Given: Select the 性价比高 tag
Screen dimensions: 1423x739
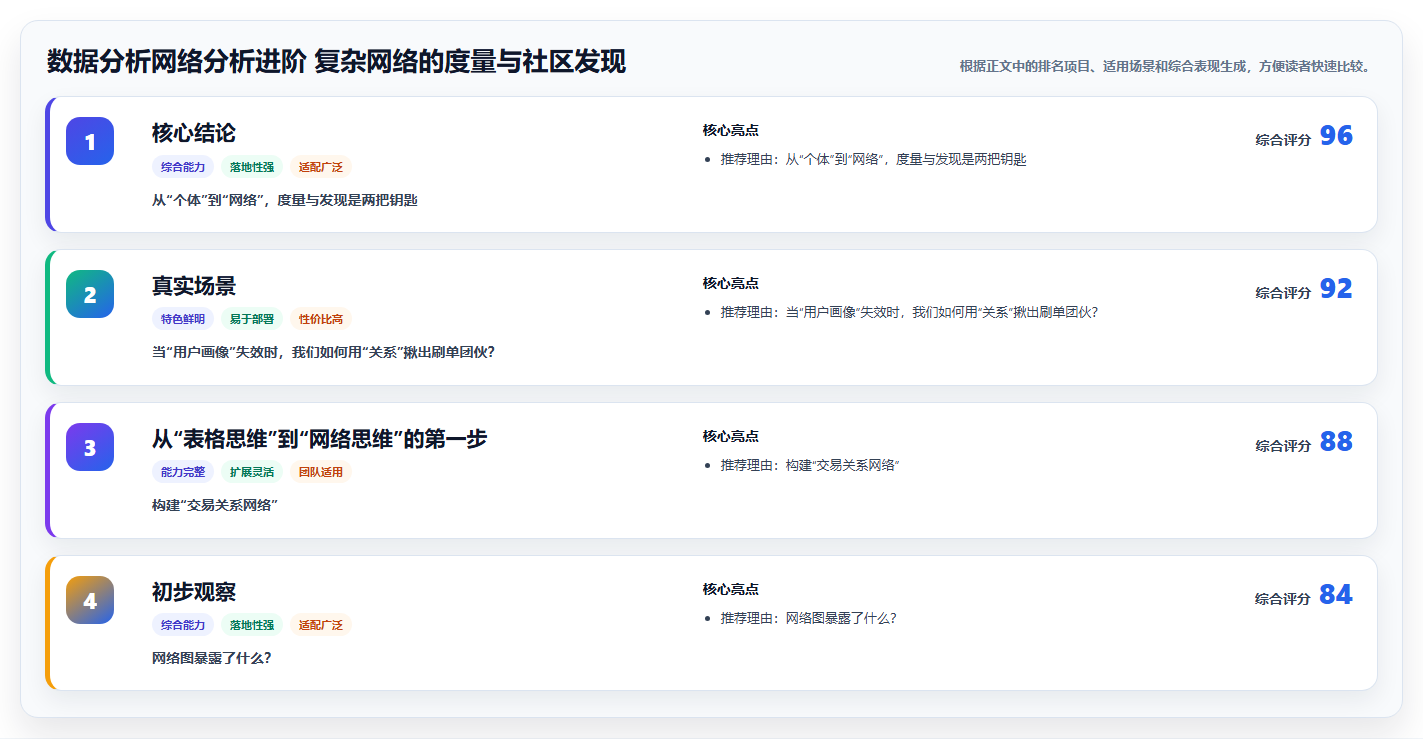Looking at the screenshot, I should pos(321,319).
